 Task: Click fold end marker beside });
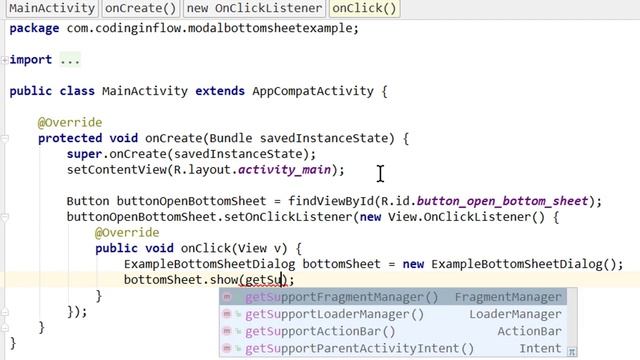(x=4, y=312)
